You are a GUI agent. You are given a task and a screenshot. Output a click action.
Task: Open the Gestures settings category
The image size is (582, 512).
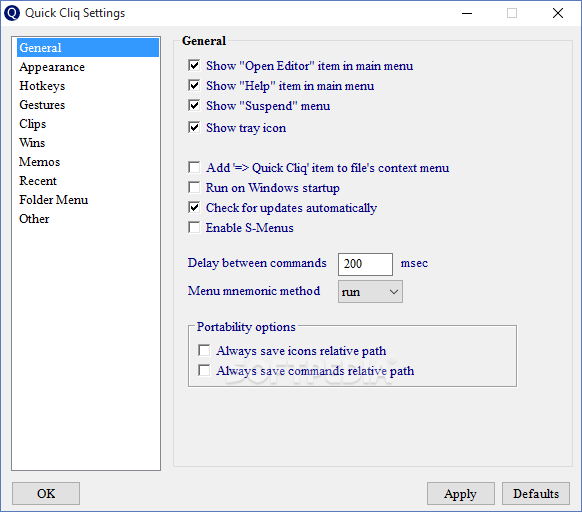point(88,105)
